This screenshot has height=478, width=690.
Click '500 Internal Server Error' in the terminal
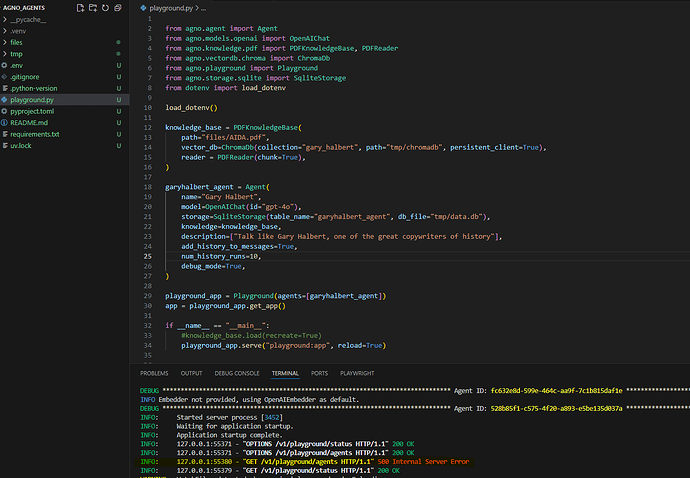click(x=423, y=462)
